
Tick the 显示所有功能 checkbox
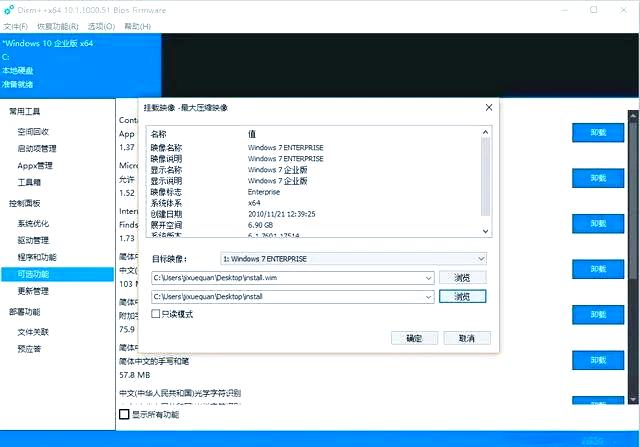pos(124,414)
